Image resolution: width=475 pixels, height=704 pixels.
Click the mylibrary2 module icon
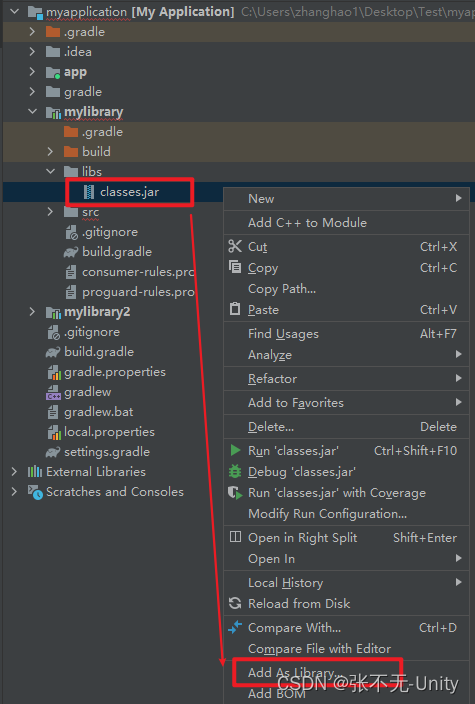53,312
